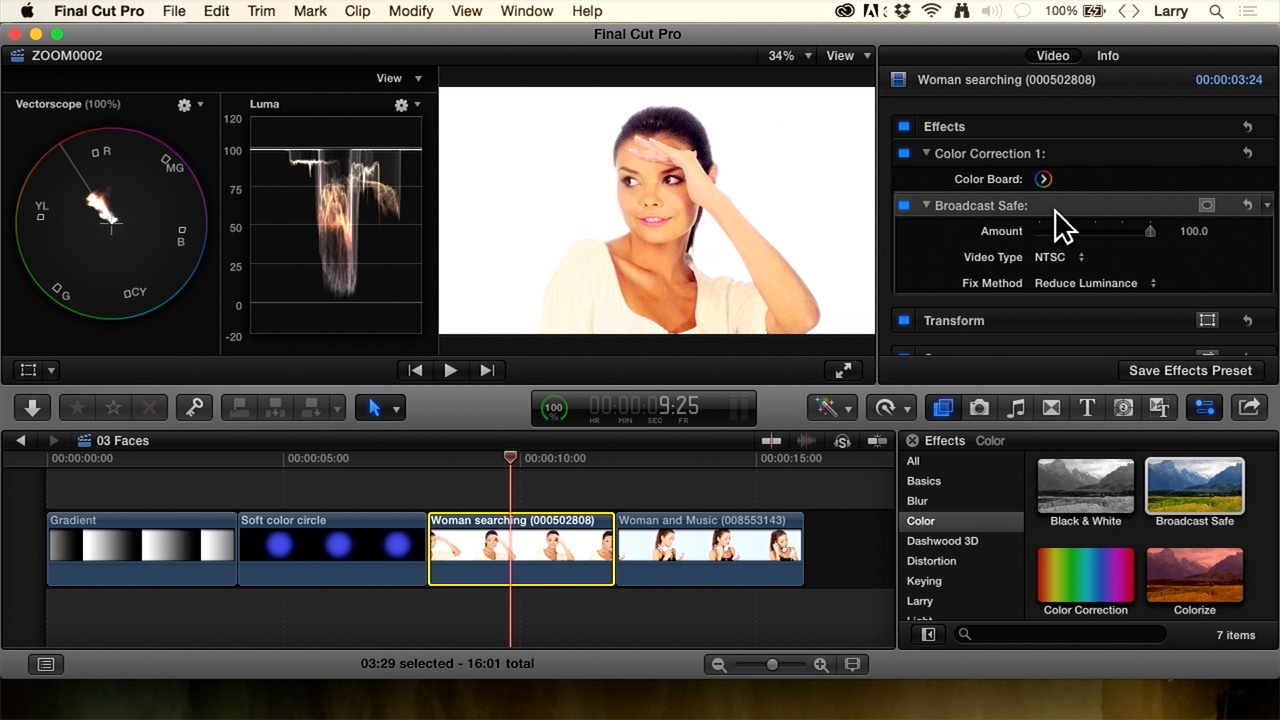Viewport: 1280px width, 720px height.
Task: Reset the Transform section parameters
Action: [x=1248, y=321]
